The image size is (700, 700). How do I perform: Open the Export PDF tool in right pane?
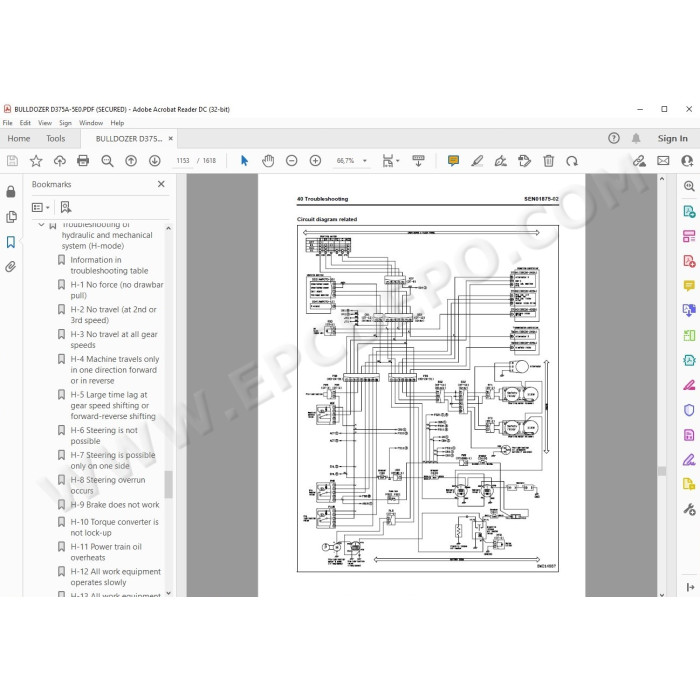click(689, 211)
